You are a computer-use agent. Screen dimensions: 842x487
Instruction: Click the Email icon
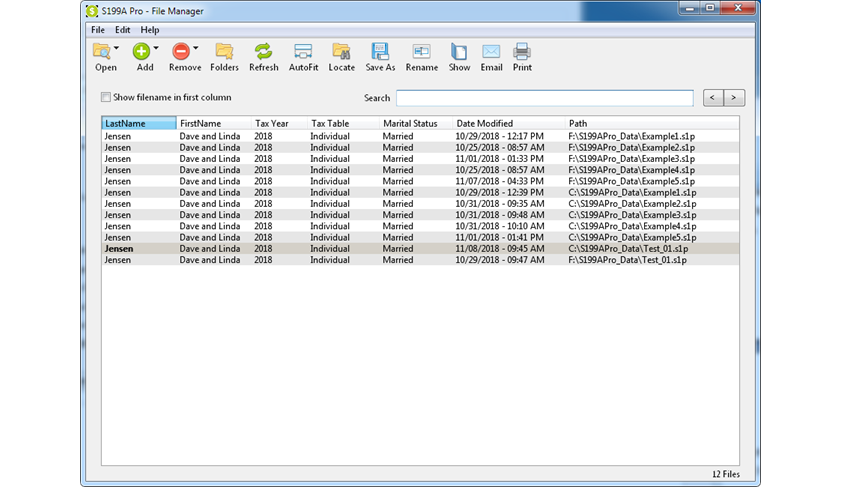[x=491, y=52]
